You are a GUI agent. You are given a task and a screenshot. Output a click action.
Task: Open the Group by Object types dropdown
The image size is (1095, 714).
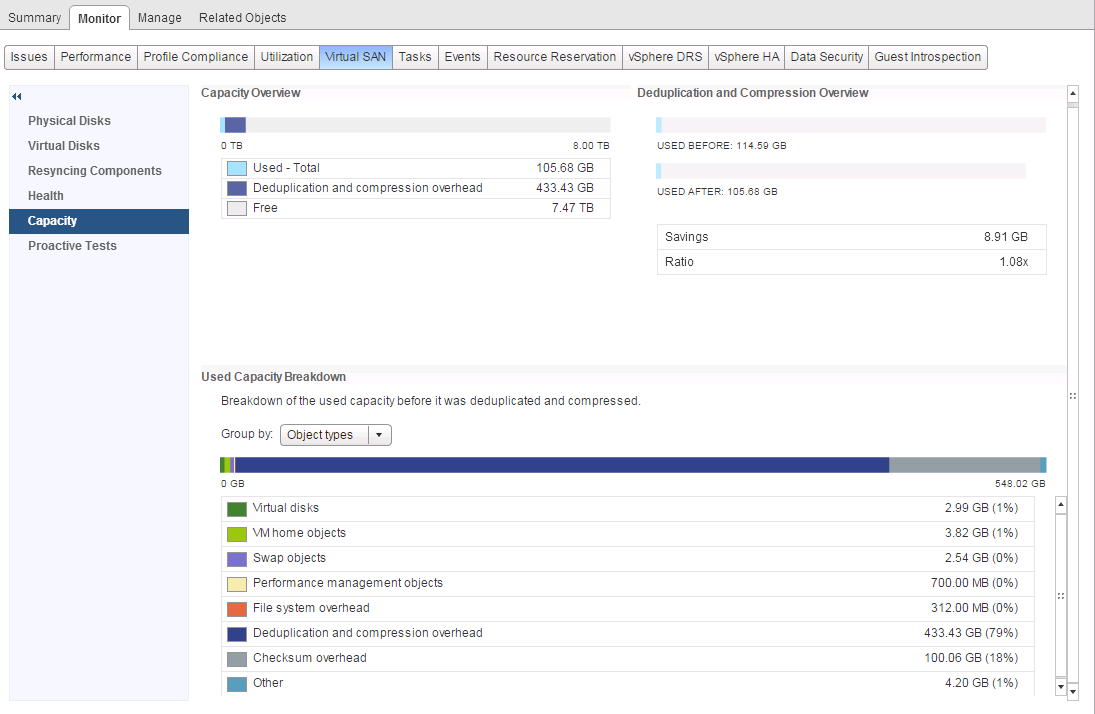point(335,435)
